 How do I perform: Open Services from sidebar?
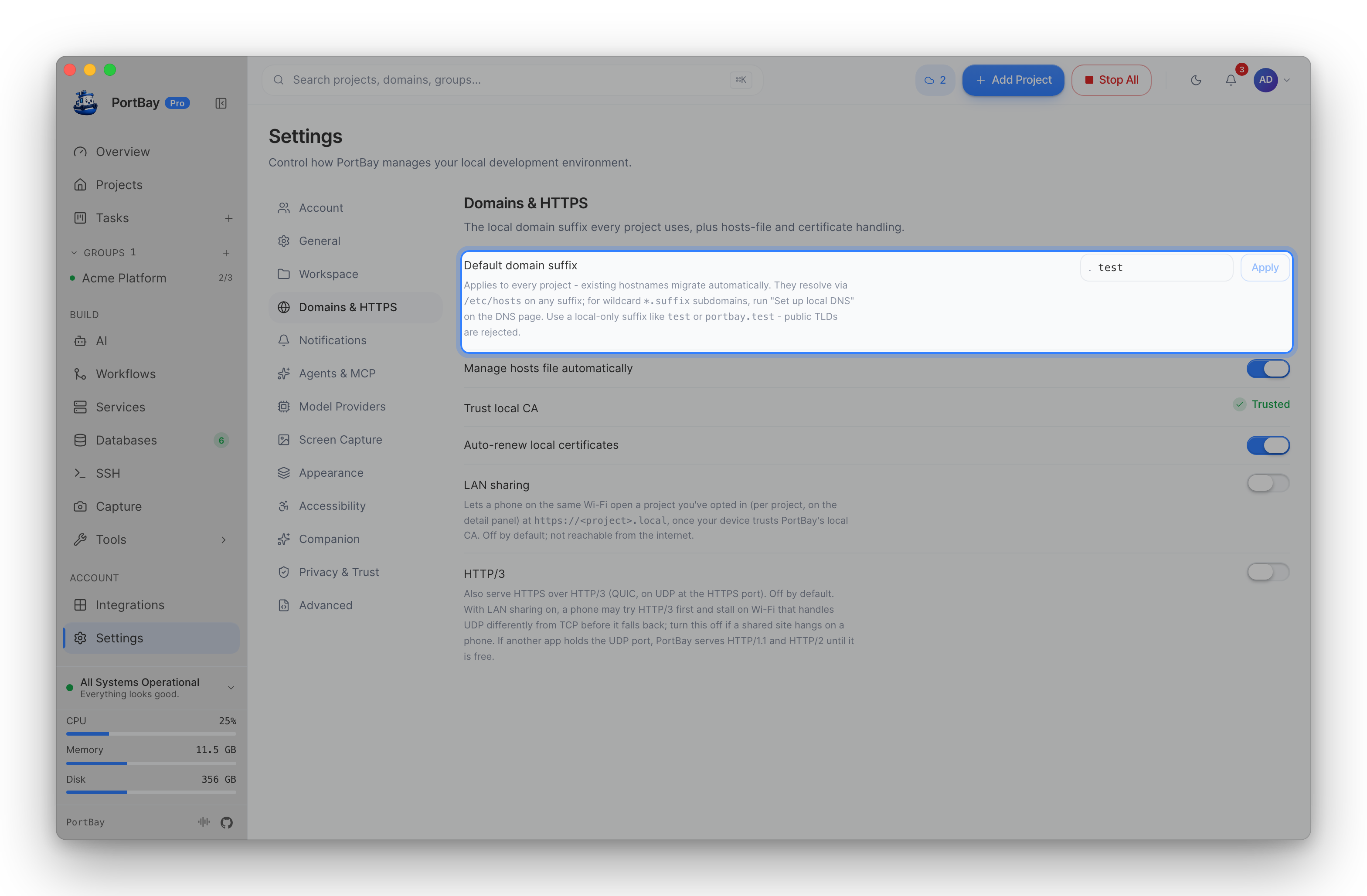tap(151, 407)
